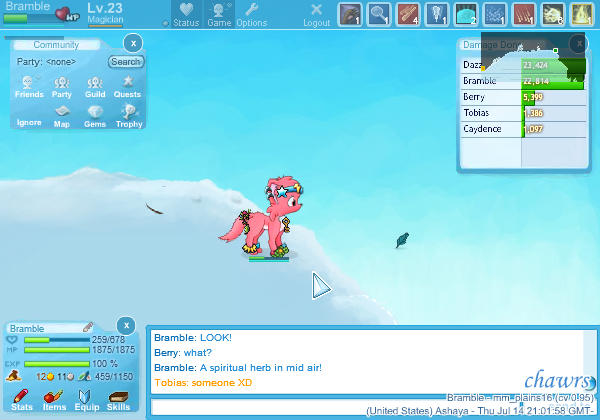Screen dimensions: 600x420
Task: Use the cyan dome shield skill showing 2
Action: pyautogui.click(x=466, y=15)
